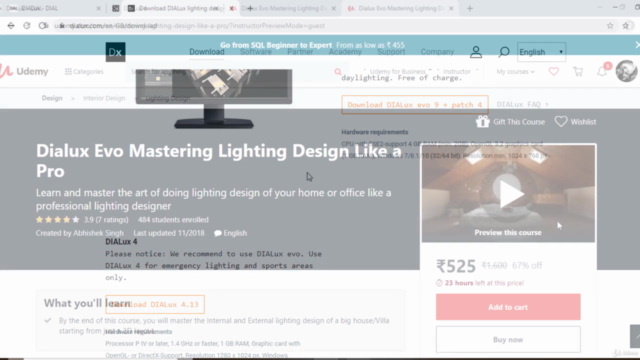The width and height of the screenshot is (640, 360).
Task: Click the Buy now button
Action: point(508,340)
